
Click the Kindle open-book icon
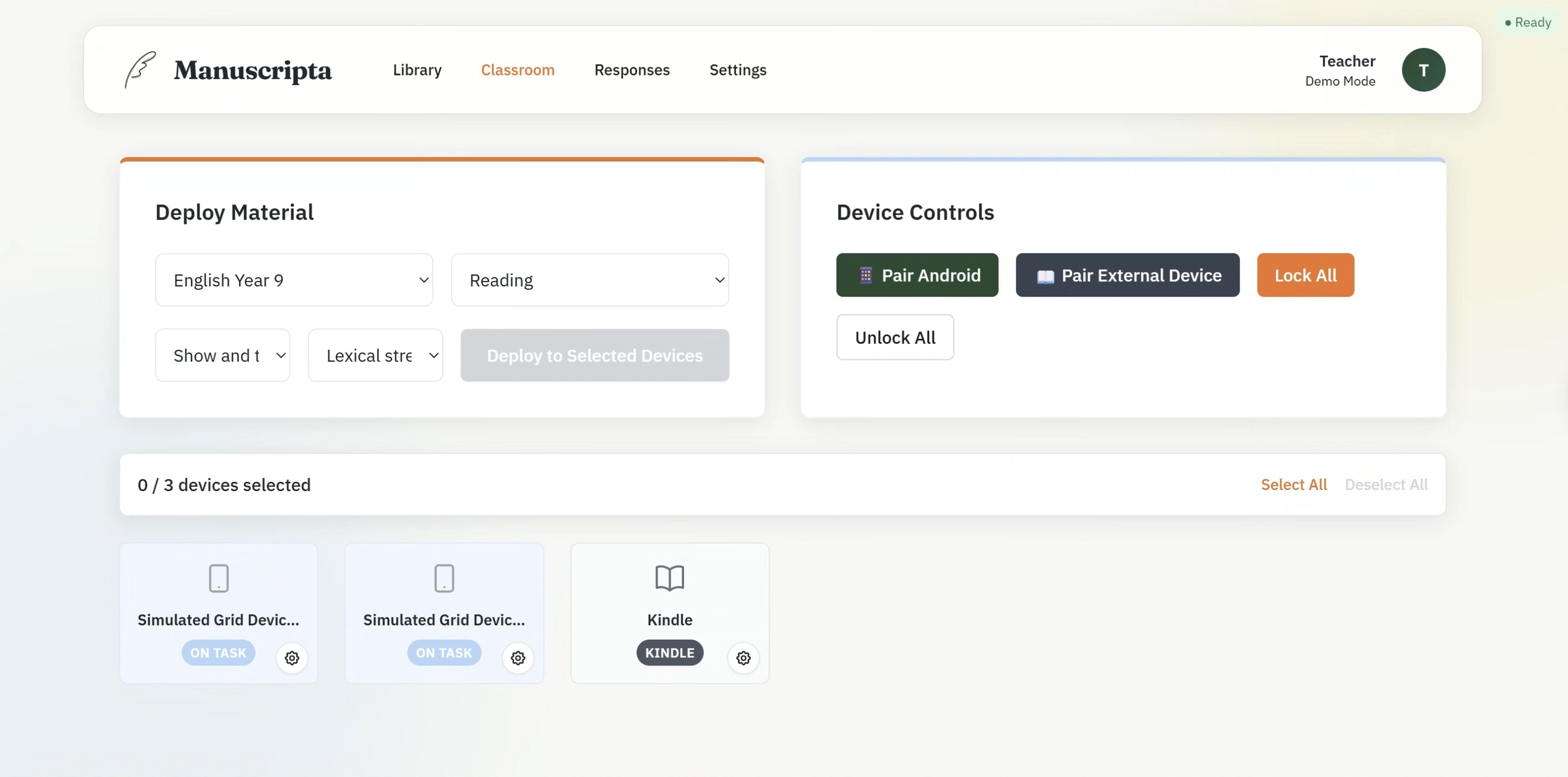point(670,577)
